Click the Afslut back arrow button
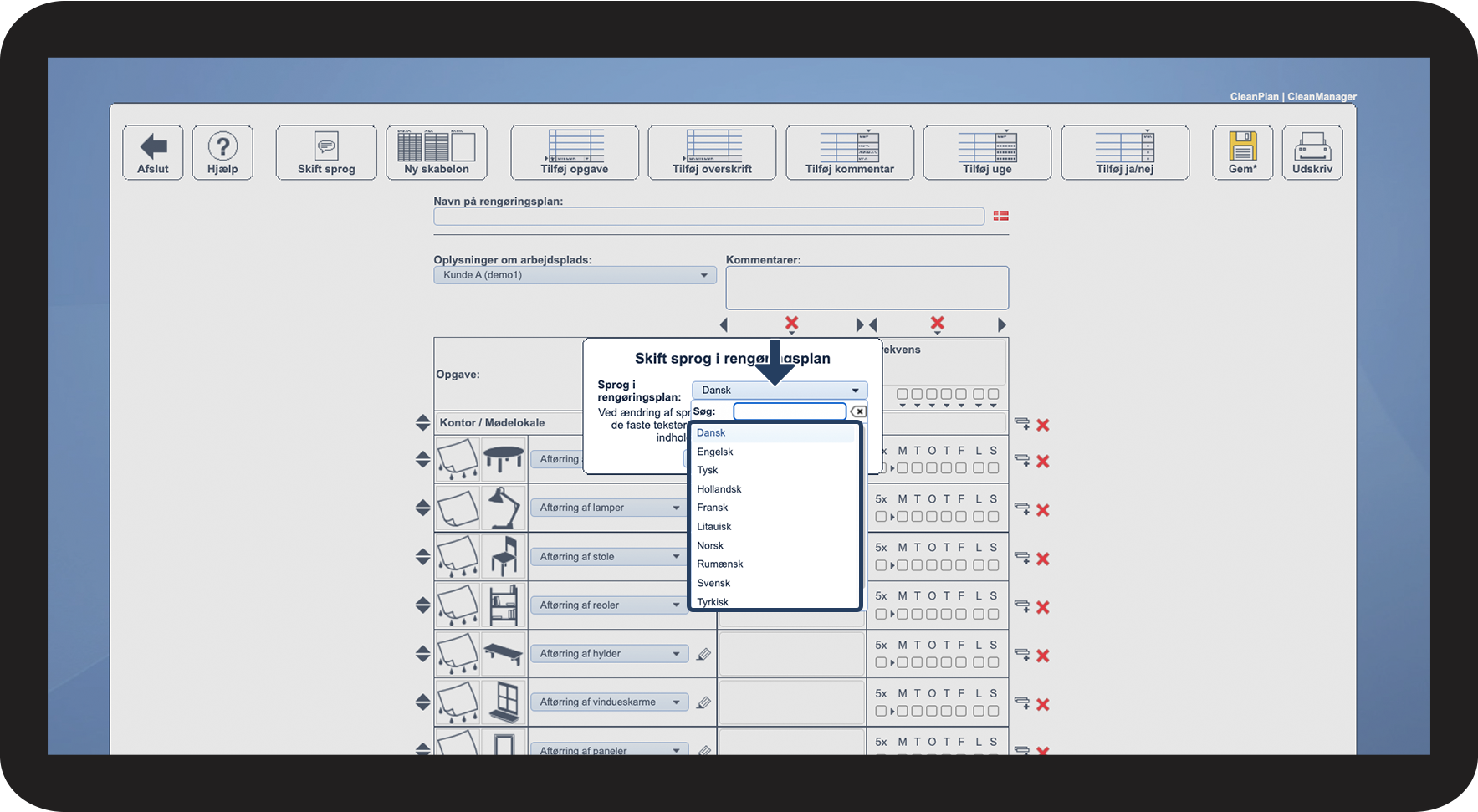This screenshot has width=1478, height=812. point(153,152)
